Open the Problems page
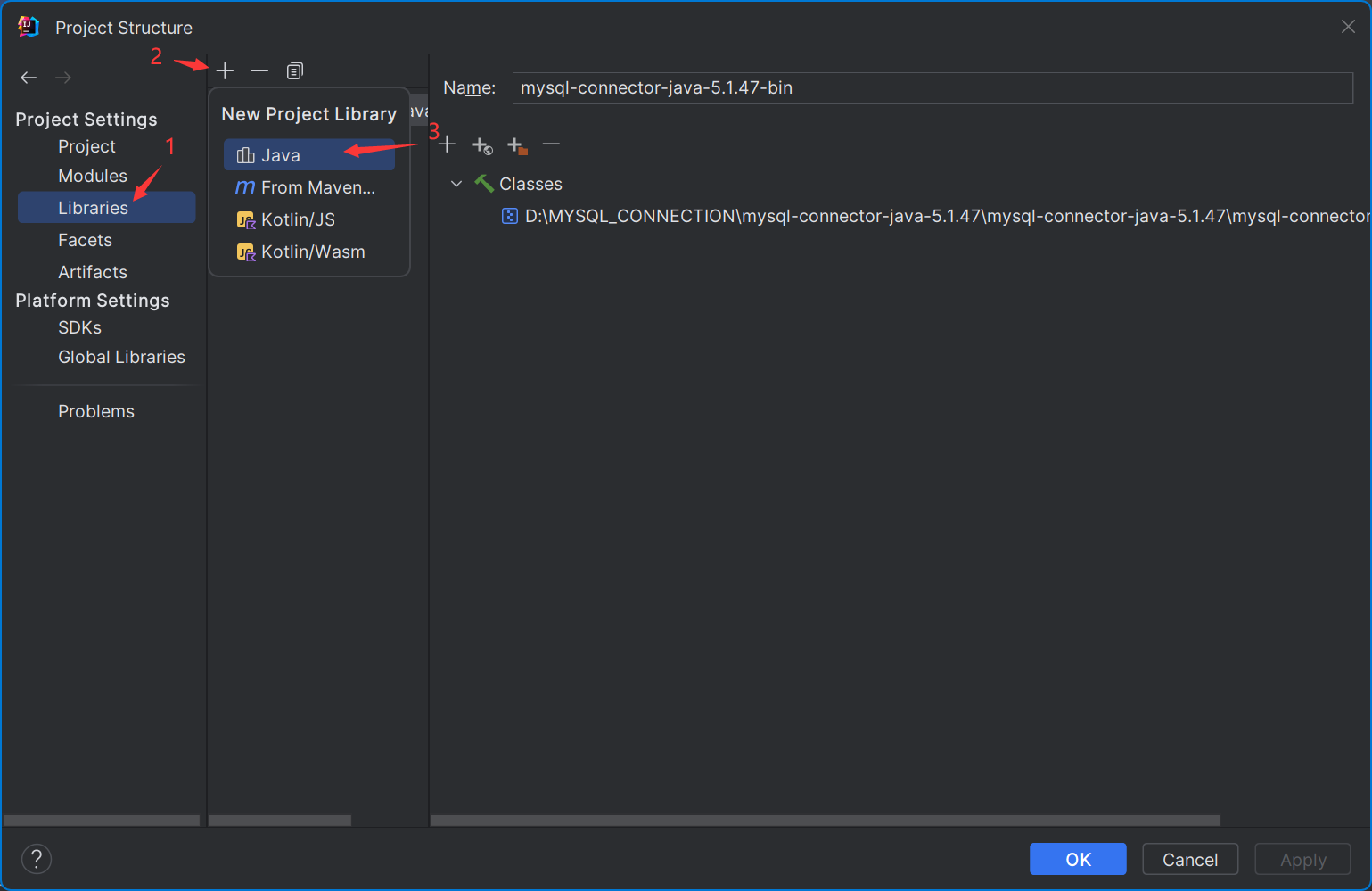The width and height of the screenshot is (1372, 891). point(96,411)
